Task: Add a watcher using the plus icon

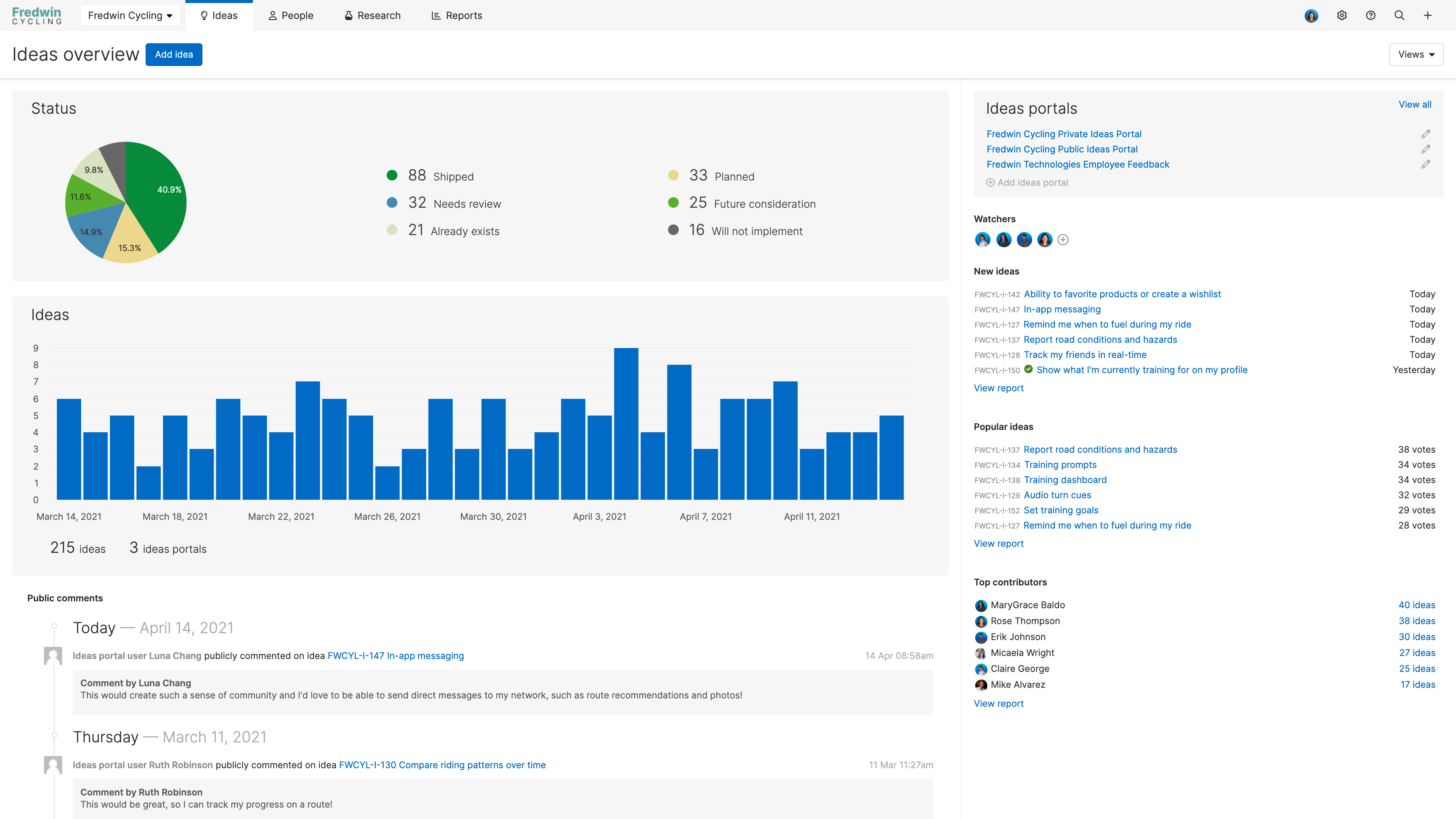Action: point(1064,240)
